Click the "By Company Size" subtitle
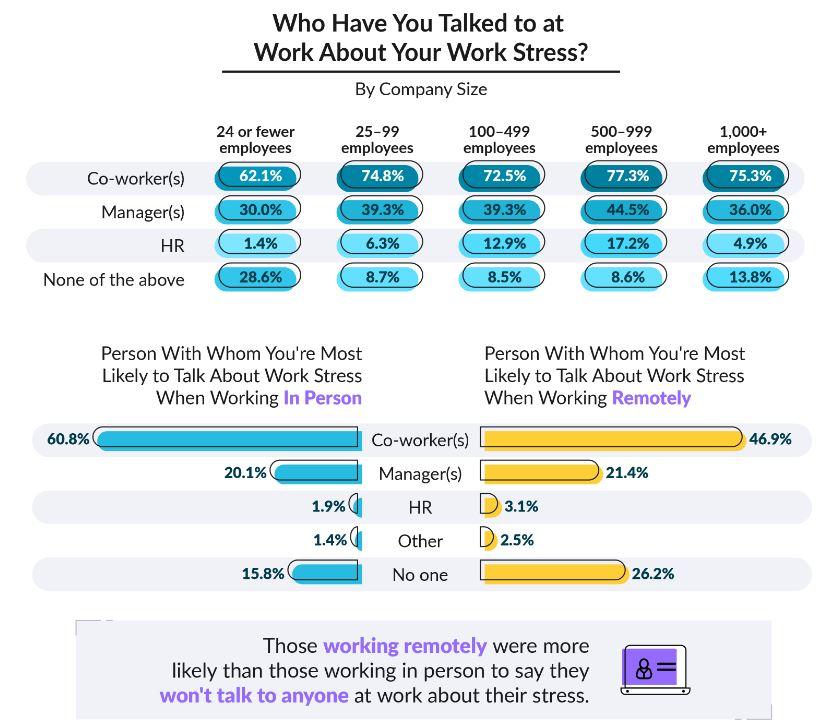 (x=421, y=89)
